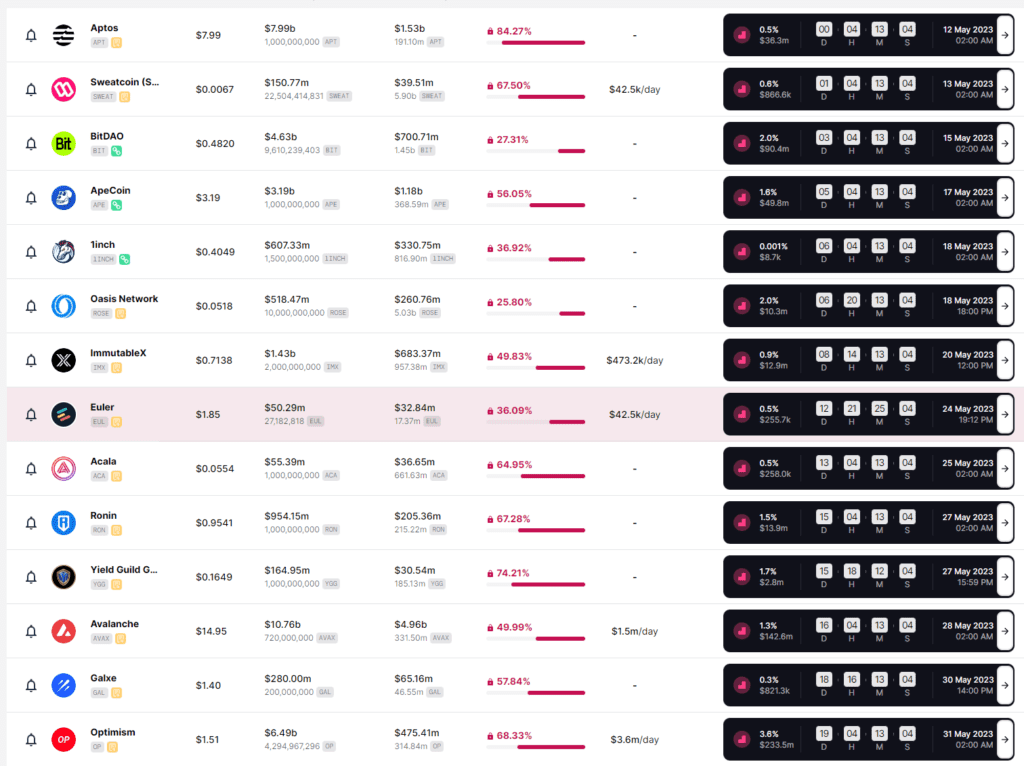Click the Aptos coin logo
The width and height of the screenshot is (1024, 766).
pos(64,35)
